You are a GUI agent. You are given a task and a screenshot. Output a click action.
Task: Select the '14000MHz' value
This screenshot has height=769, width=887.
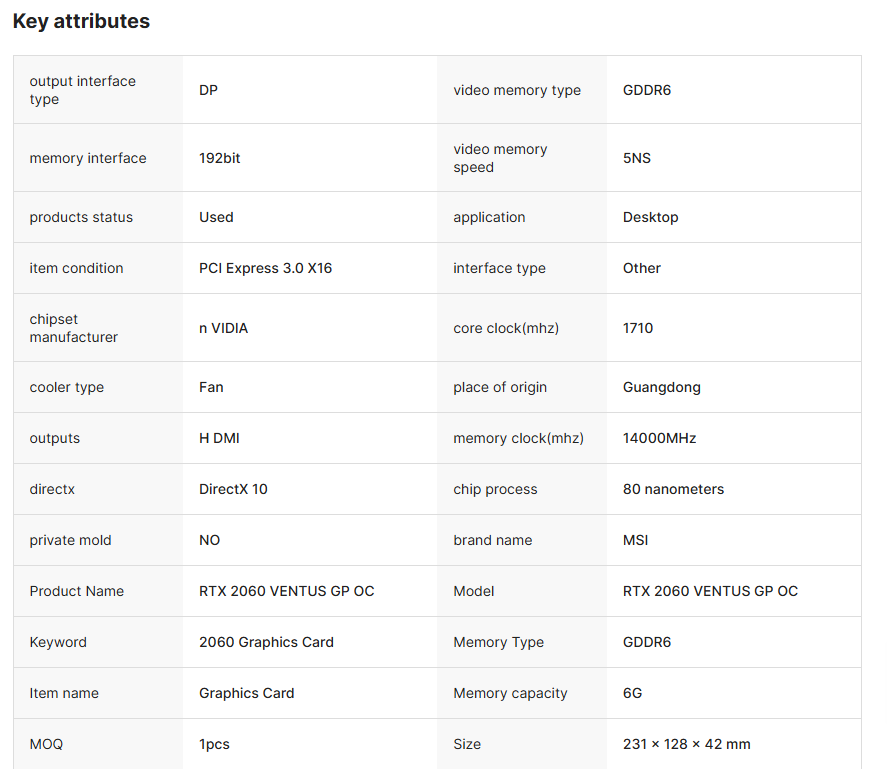point(660,439)
